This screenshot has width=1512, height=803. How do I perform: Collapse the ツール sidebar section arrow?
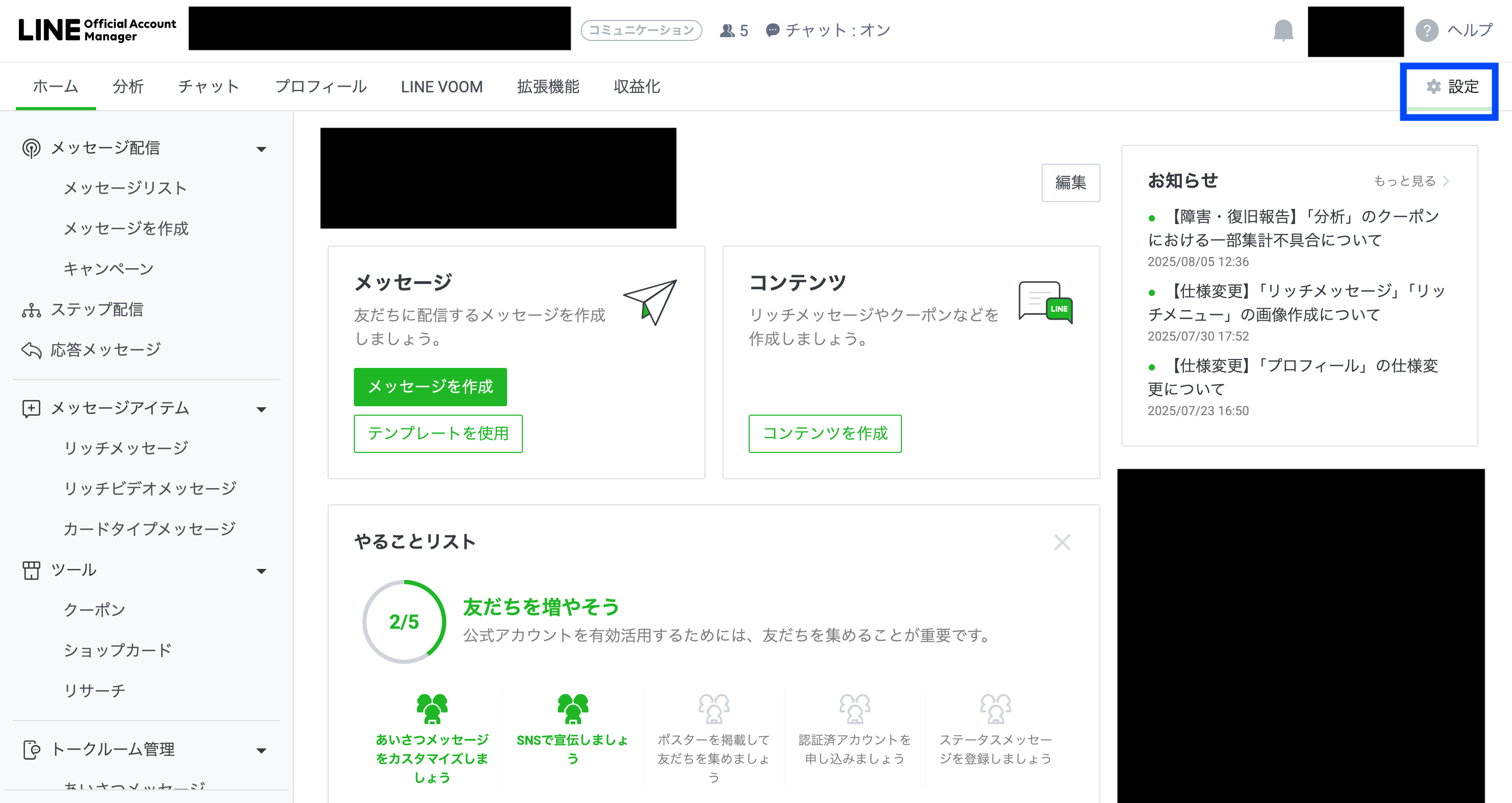pos(261,570)
